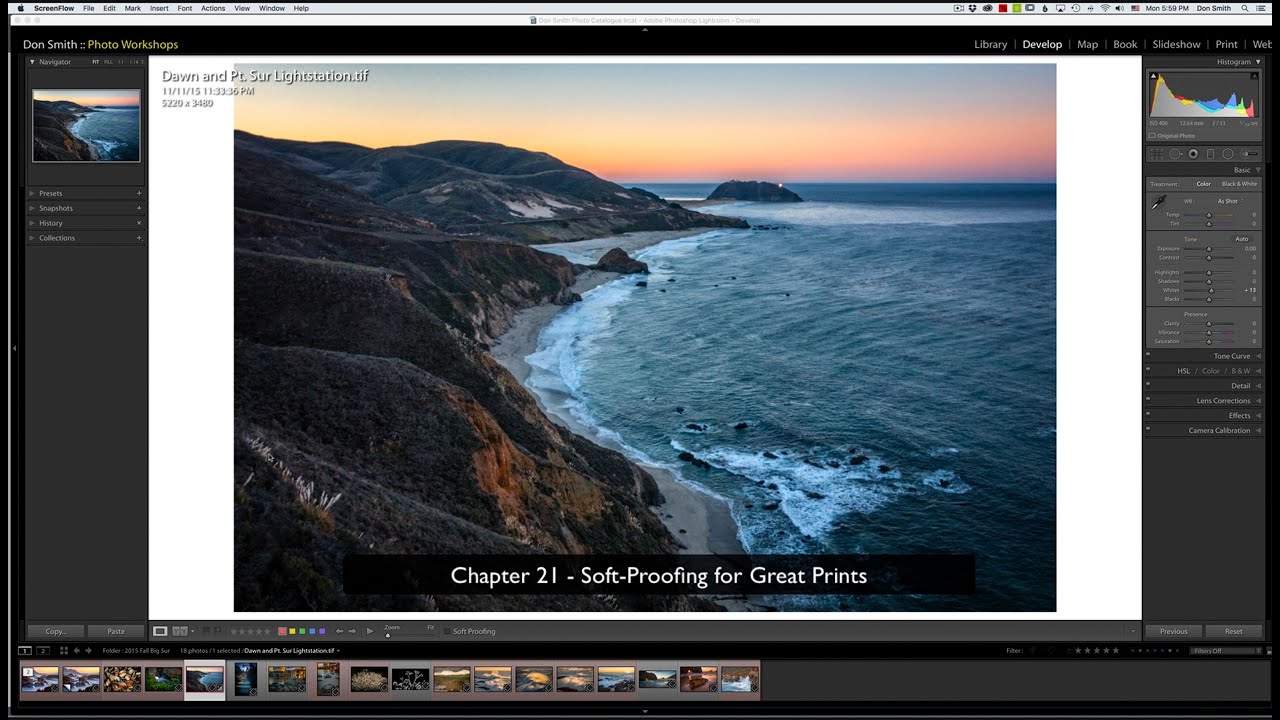The height and width of the screenshot is (720, 1280).
Task: Go back in filmstrip navigation
Action: [77, 650]
